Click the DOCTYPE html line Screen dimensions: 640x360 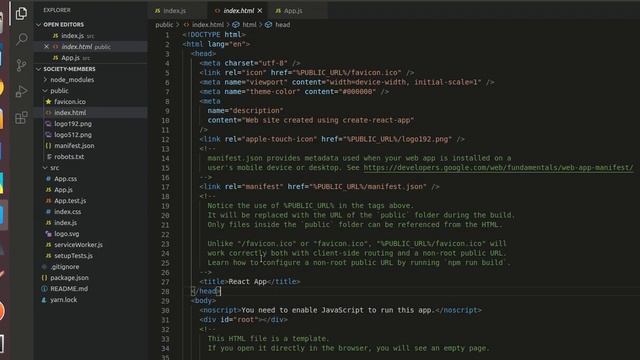[x=214, y=35]
